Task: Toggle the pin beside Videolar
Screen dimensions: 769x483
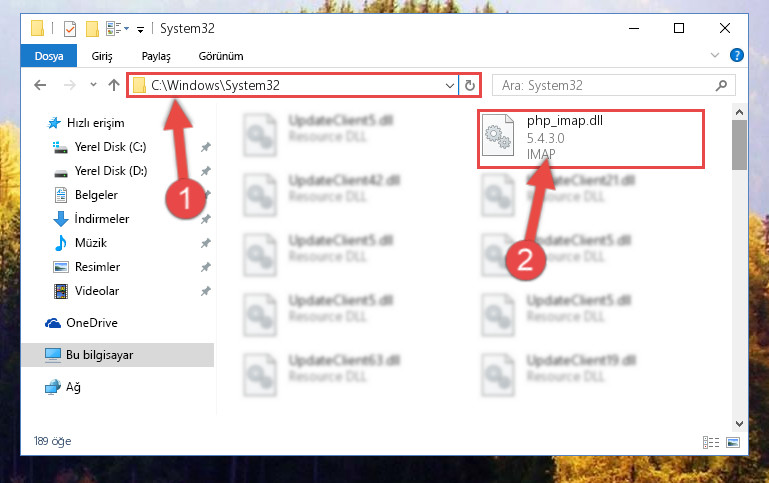Action: point(205,291)
